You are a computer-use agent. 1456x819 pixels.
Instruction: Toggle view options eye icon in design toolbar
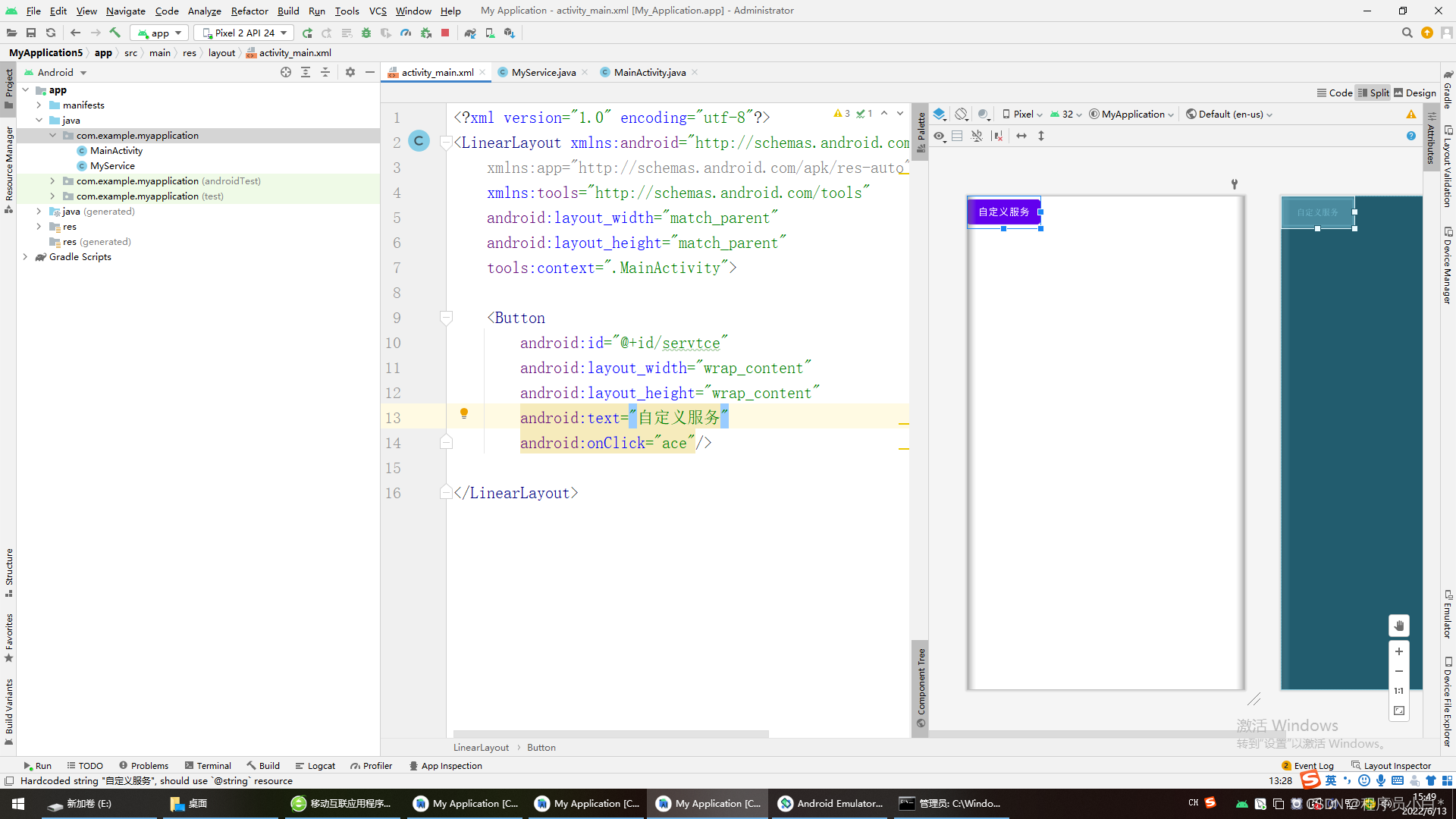tap(940, 136)
